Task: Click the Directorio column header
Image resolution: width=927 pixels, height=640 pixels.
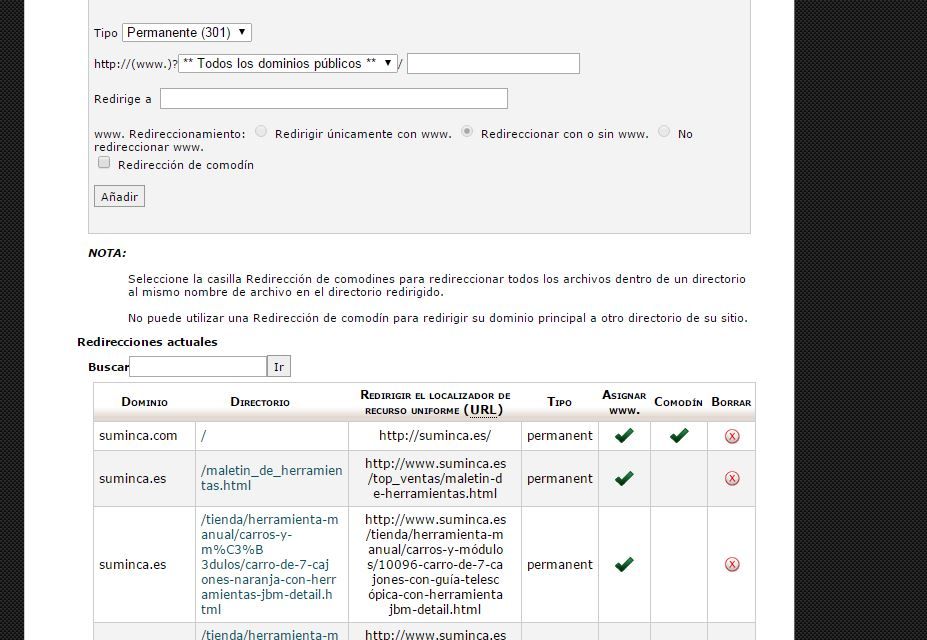Action: [x=260, y=402]
